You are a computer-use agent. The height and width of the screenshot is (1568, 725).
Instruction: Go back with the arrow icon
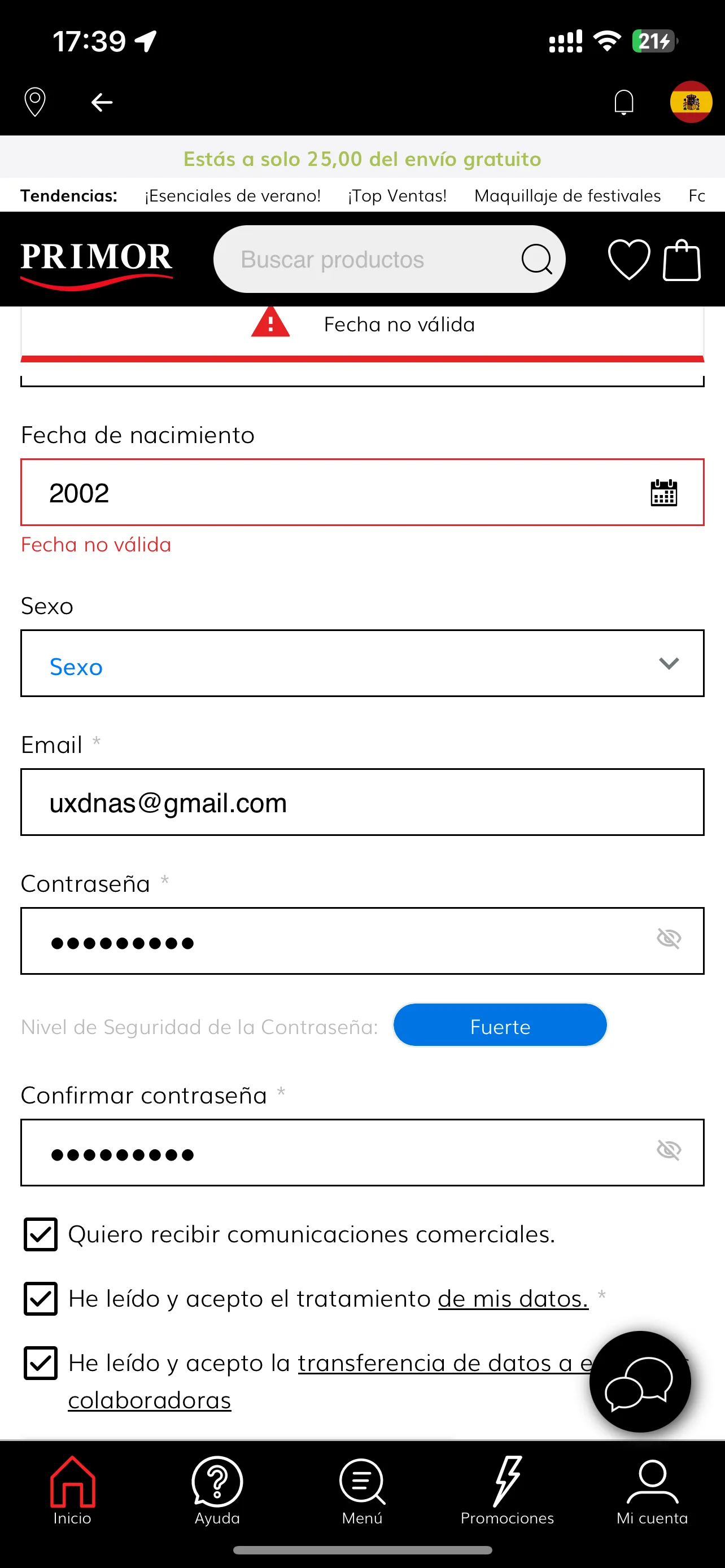coord(102,102)
